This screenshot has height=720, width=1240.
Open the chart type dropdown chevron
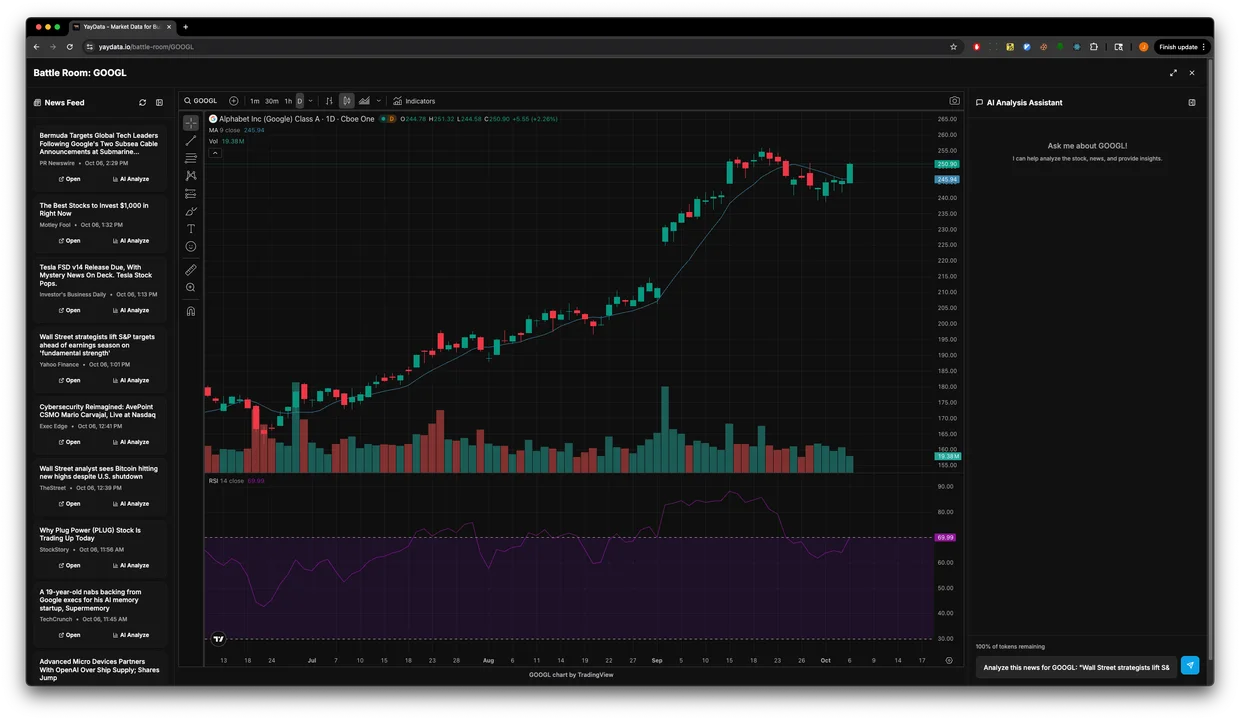click(379, 101)
